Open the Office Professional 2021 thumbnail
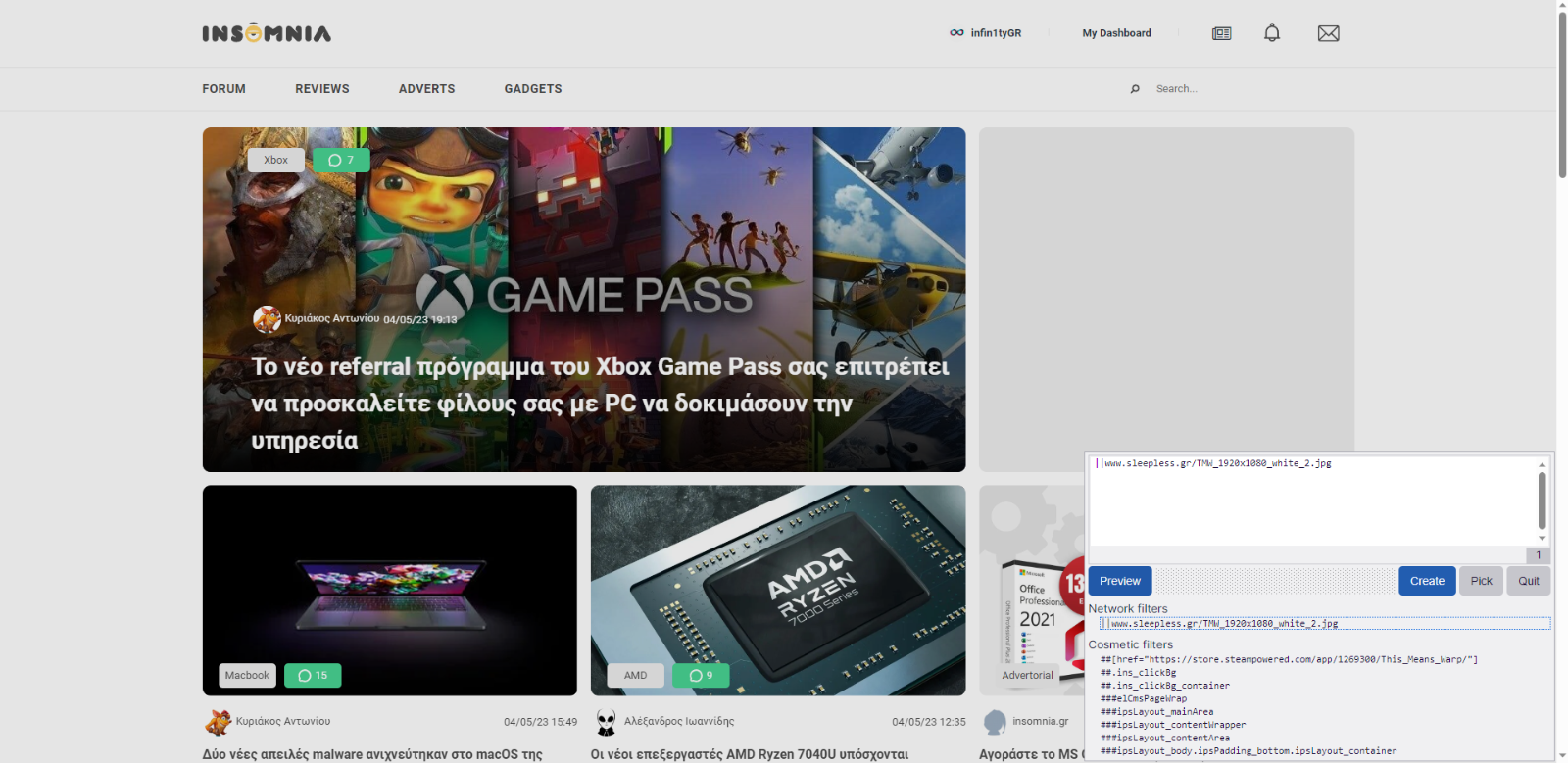This screenshot has width=1568, height=763. click(1032, 591)
